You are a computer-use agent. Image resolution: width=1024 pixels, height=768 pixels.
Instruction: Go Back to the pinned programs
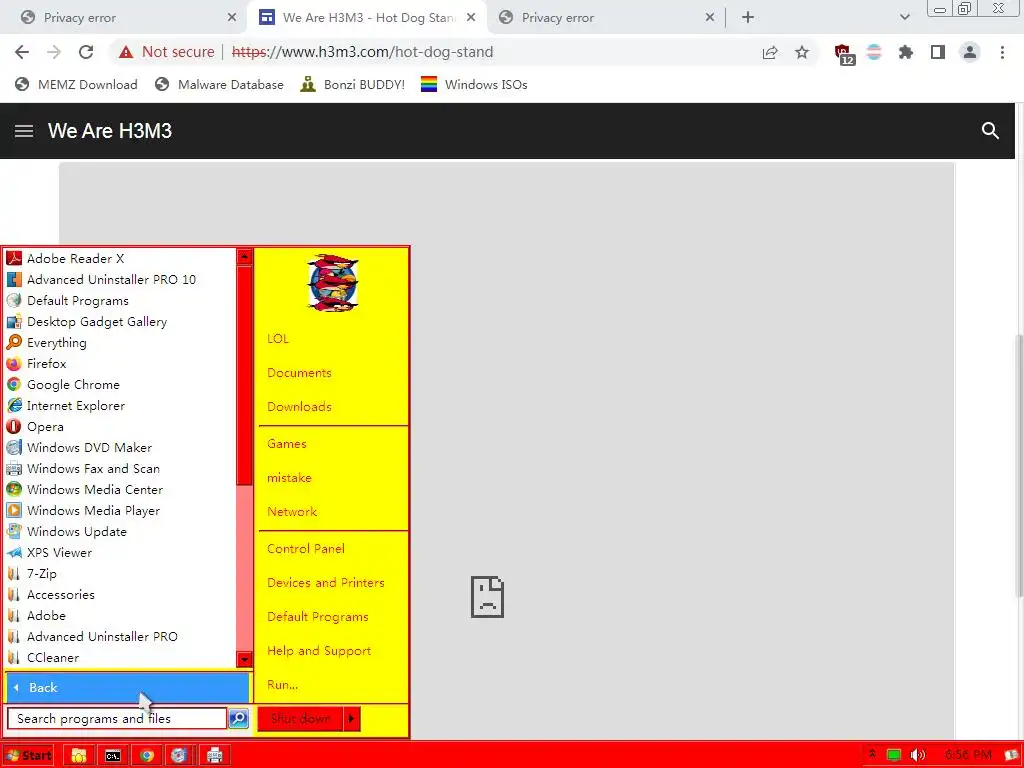[127, 688]
